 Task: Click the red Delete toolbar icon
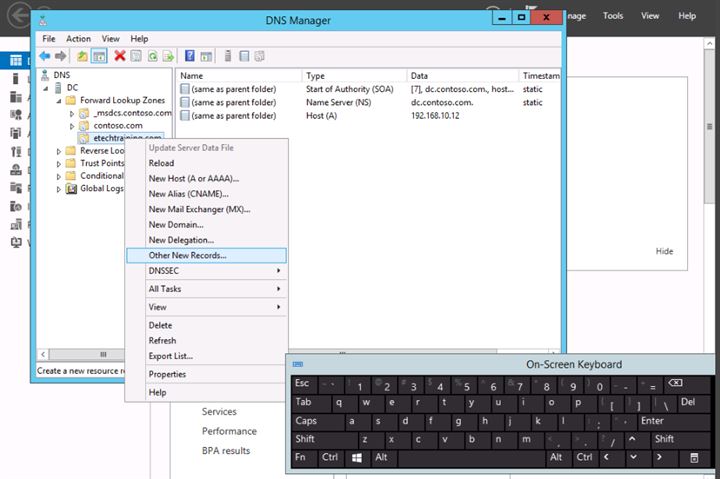click(120, 56)
